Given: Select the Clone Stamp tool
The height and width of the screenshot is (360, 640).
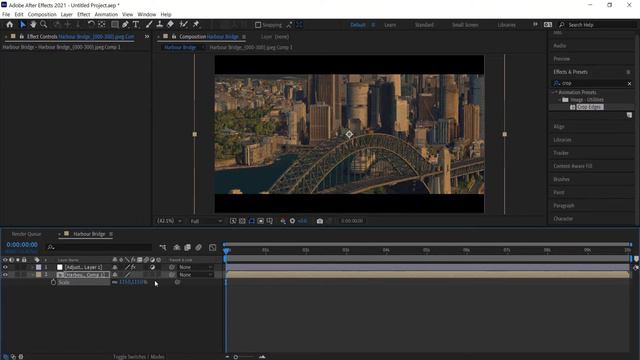Looking at the screenshot, I should [x=160, y=24].
